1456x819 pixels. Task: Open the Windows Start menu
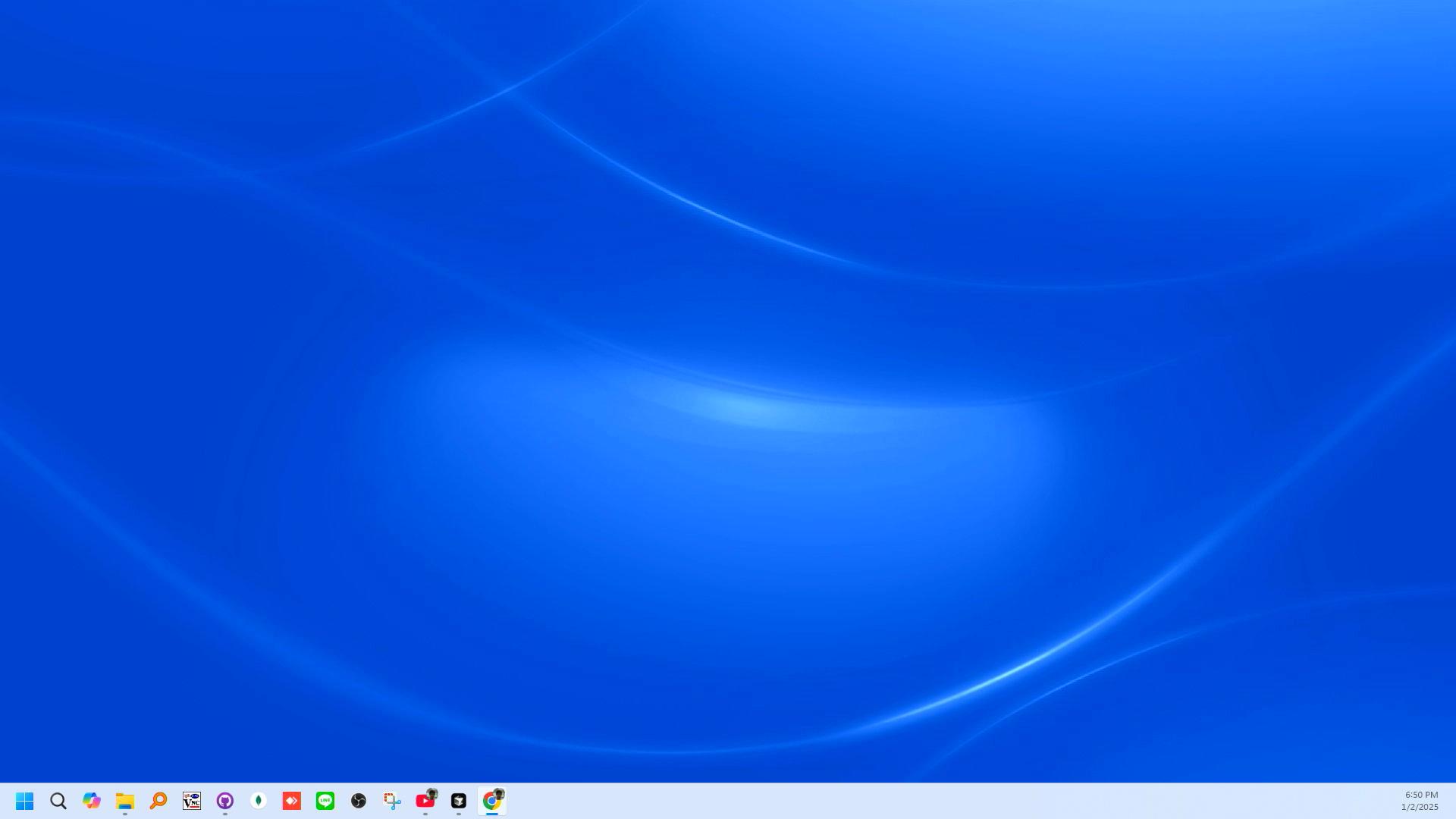point(25,801)
